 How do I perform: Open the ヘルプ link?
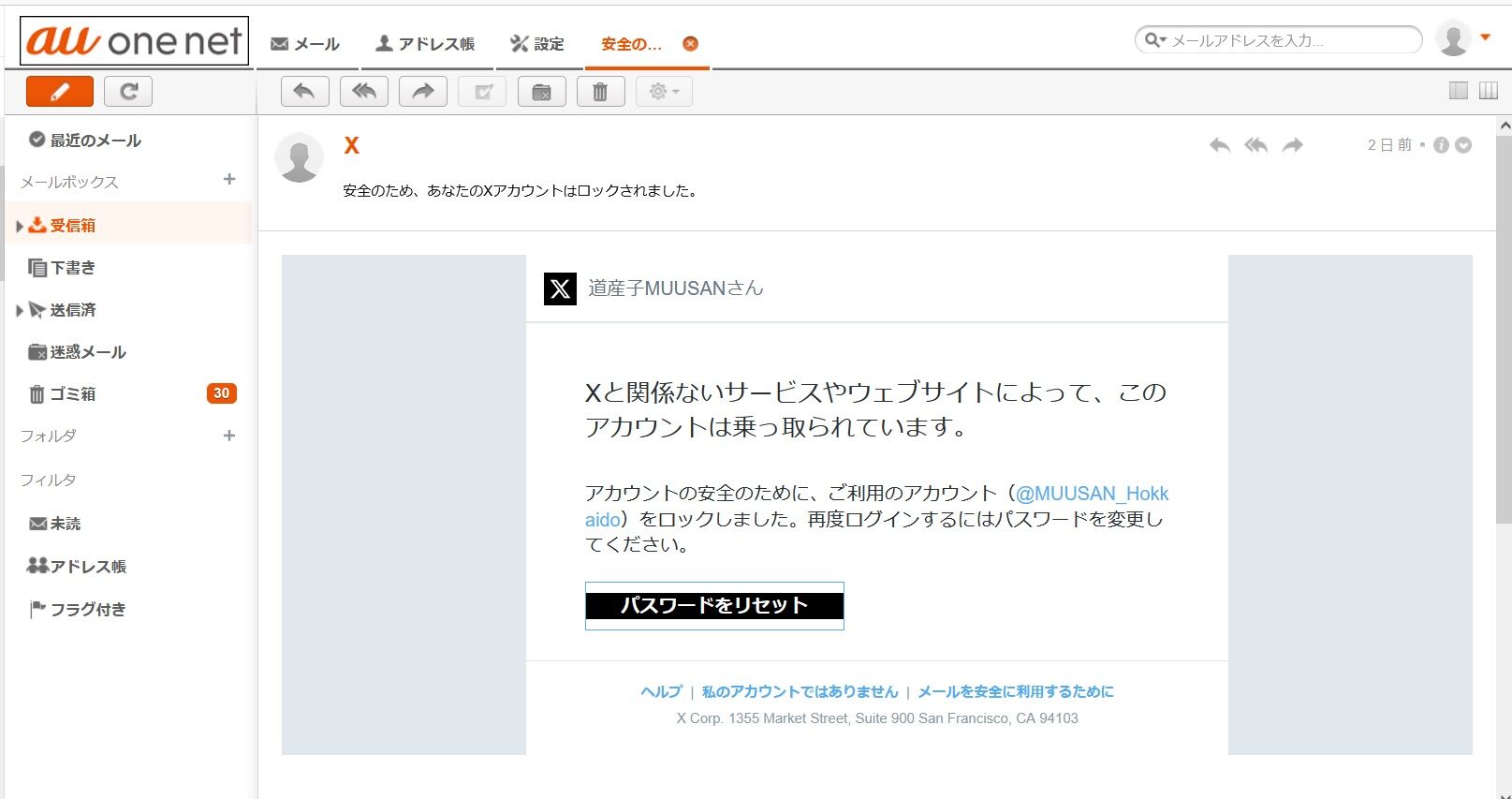click(x=662, y=692)
